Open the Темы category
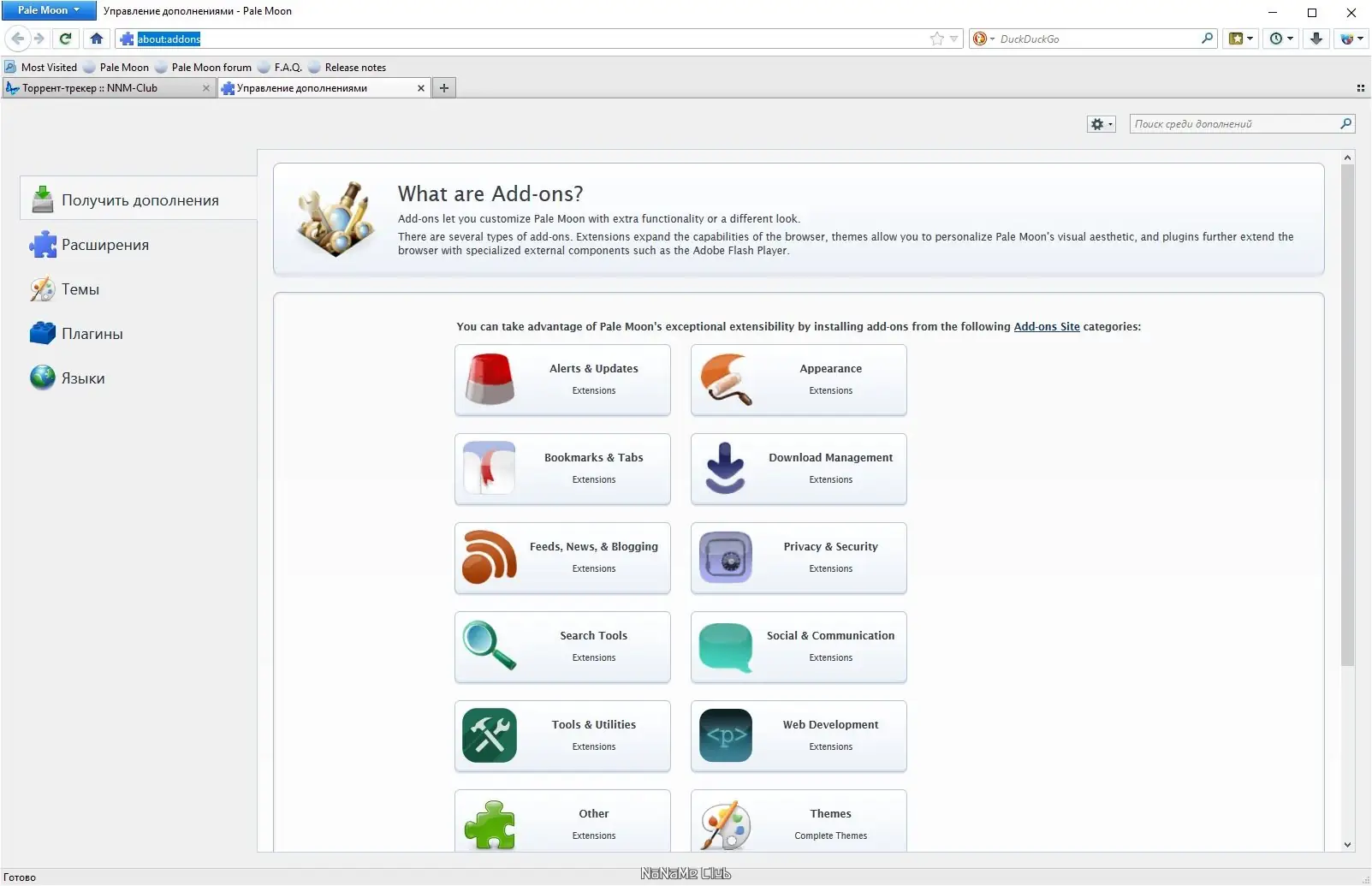The width and height of the screenshot is (1372, 886). 139,289
